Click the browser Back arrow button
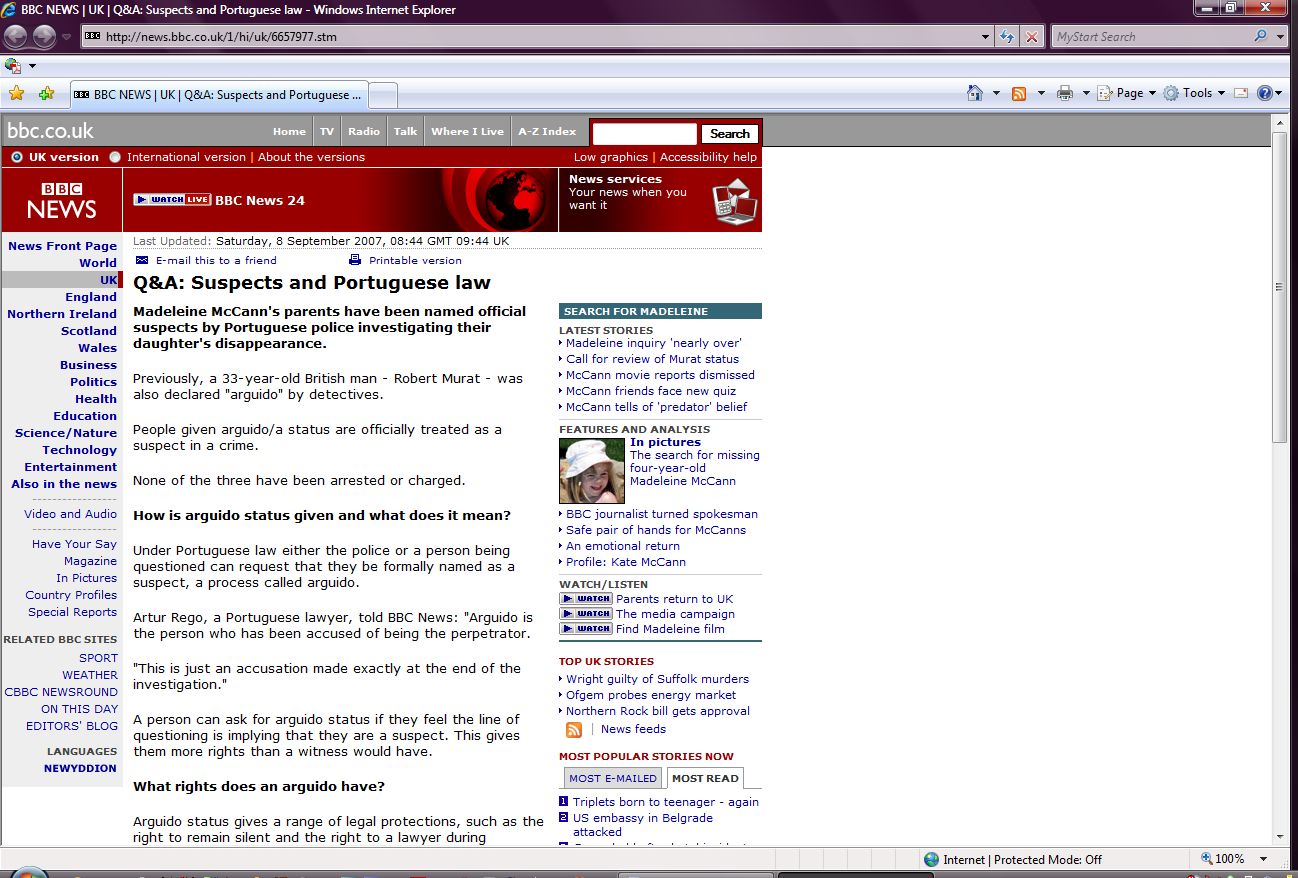The image size is (1298, 878). [x=16, y=37]
